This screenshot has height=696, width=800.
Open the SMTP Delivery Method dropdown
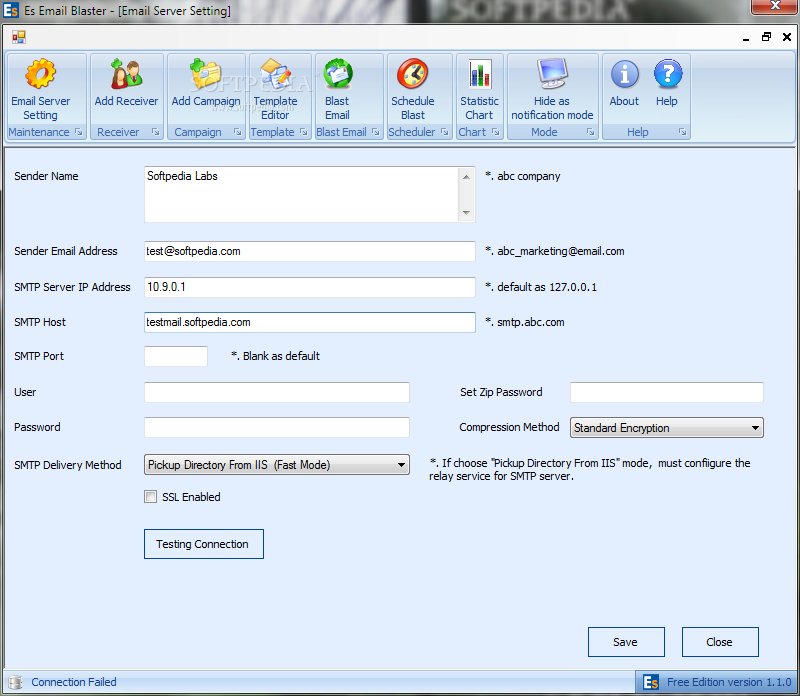(x=277, y=465)
